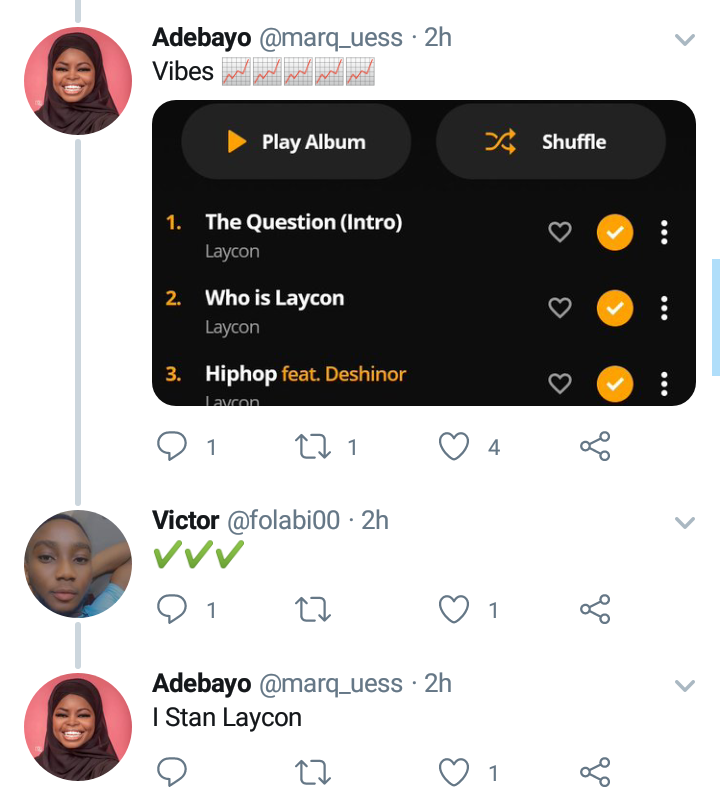Screen dimensions: 720x793
Task: Retweet Victor's checkmarks tweet
Action: (314, 609)
